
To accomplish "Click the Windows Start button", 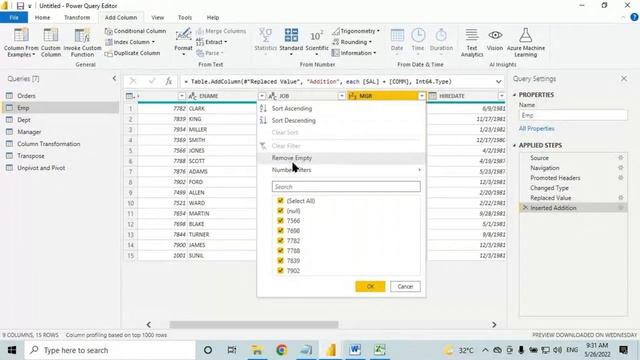I will click(x=12, y=350).
